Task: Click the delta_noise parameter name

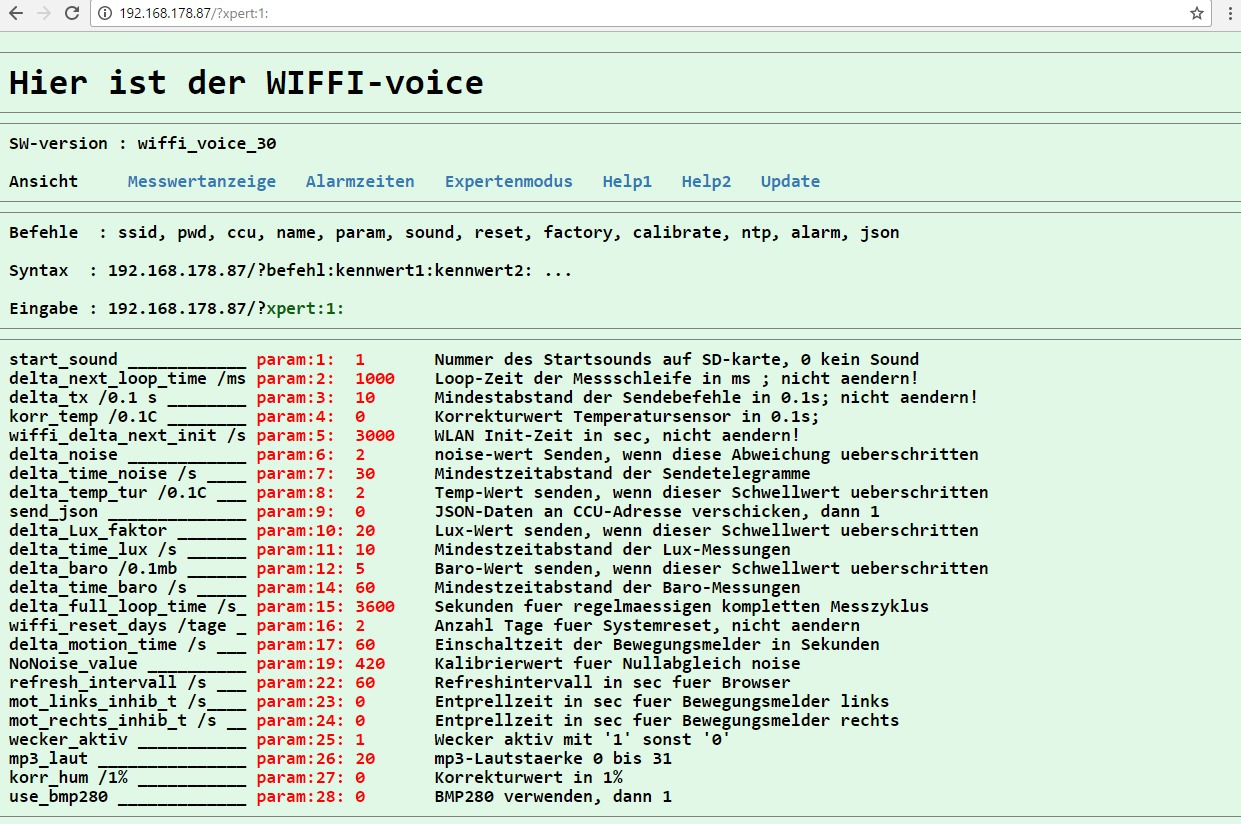Action: tap(63, 454)
